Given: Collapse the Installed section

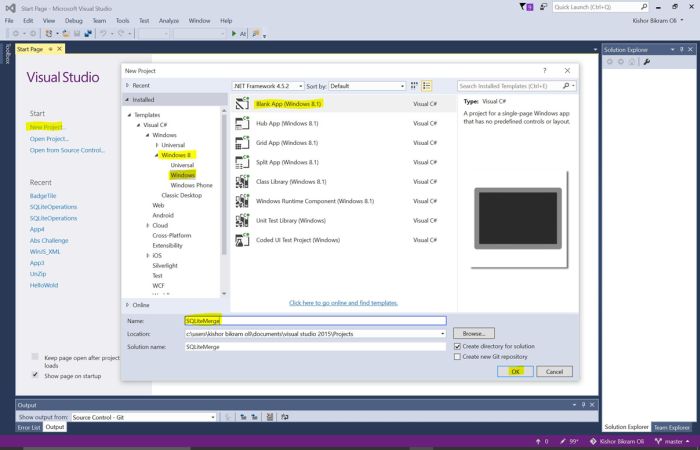Looking at the screenshot, I should pos(127,100).
